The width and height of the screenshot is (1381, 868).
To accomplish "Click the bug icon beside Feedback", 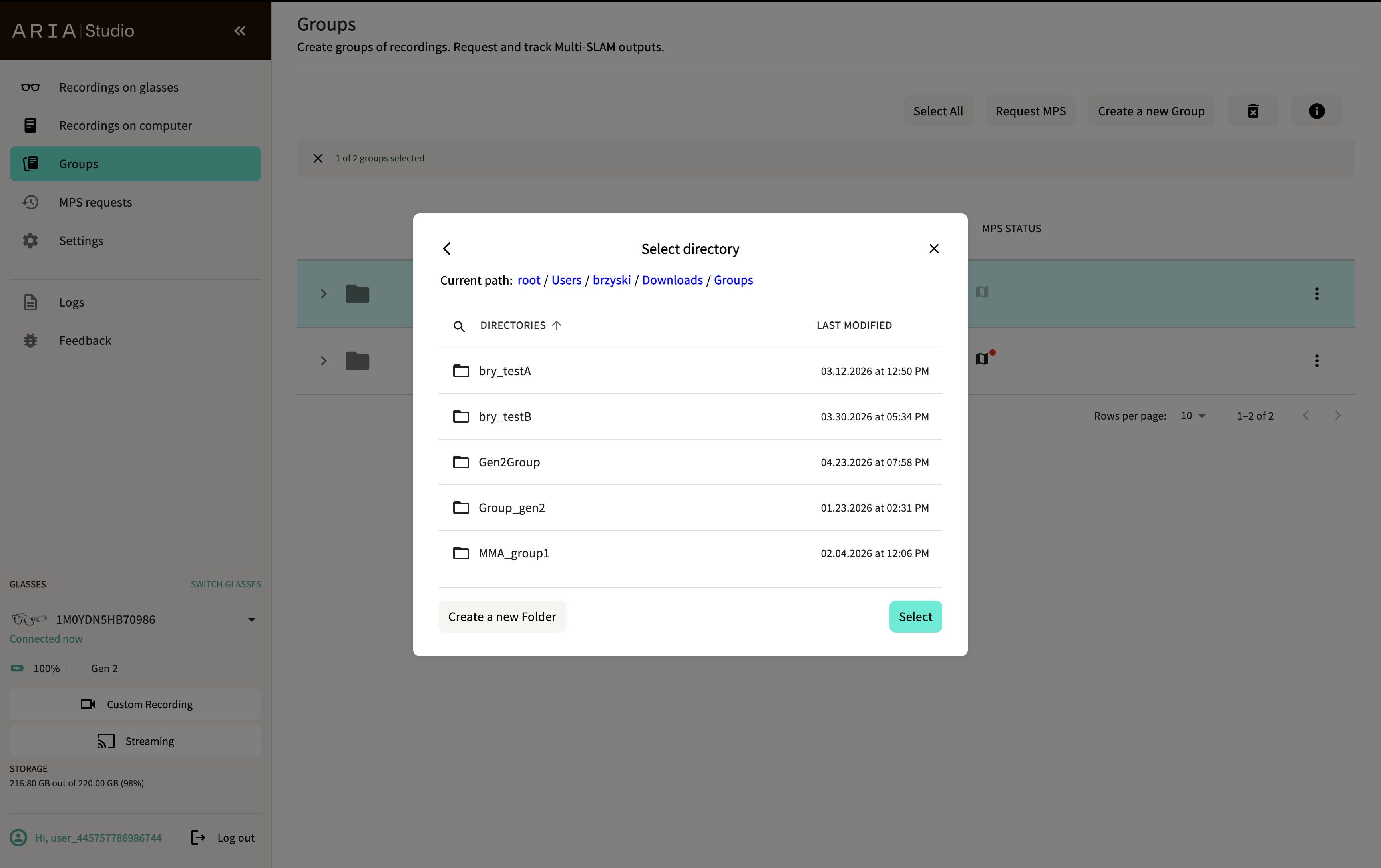I will 30,341.
